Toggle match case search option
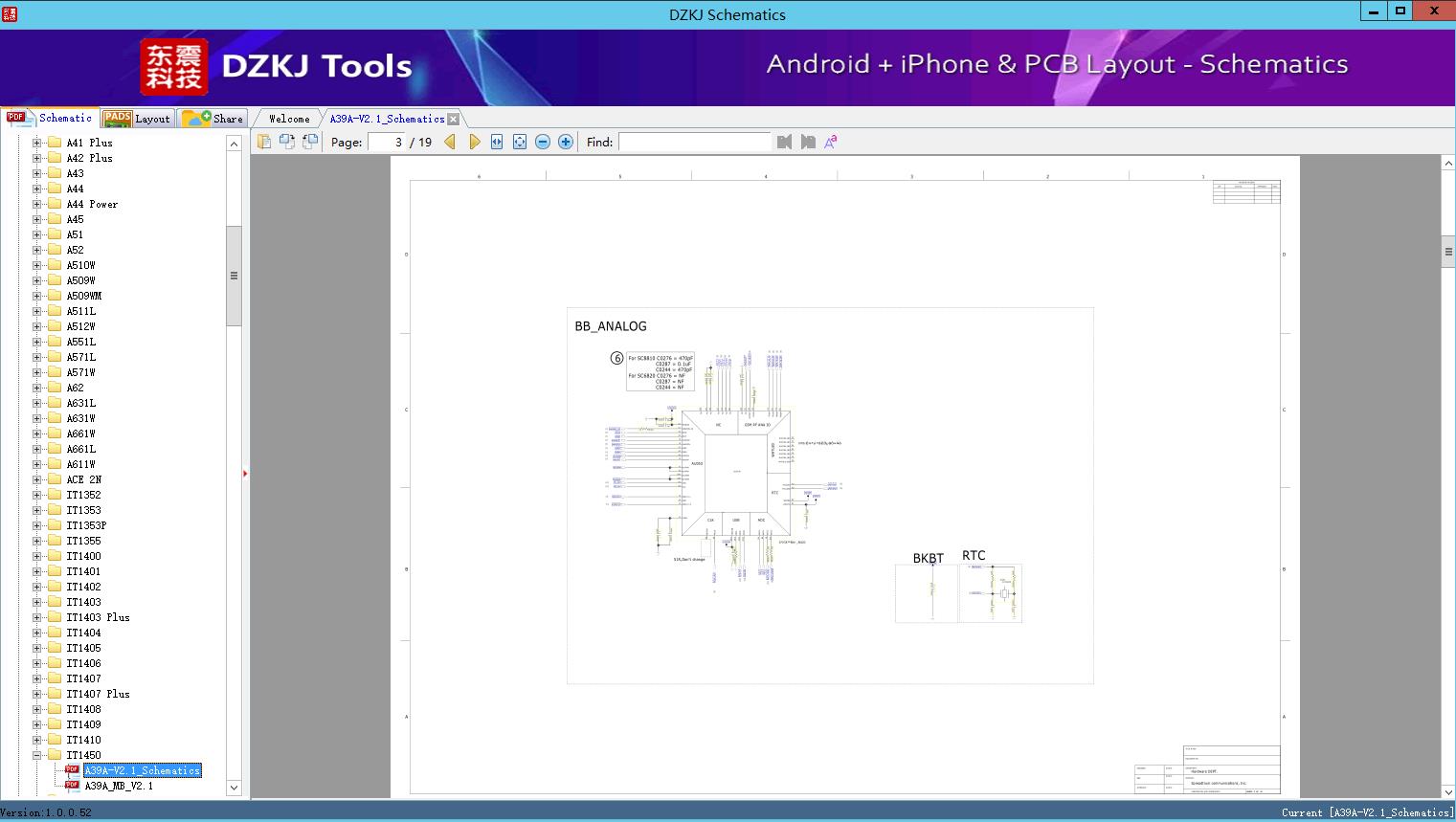 (831, 142)
